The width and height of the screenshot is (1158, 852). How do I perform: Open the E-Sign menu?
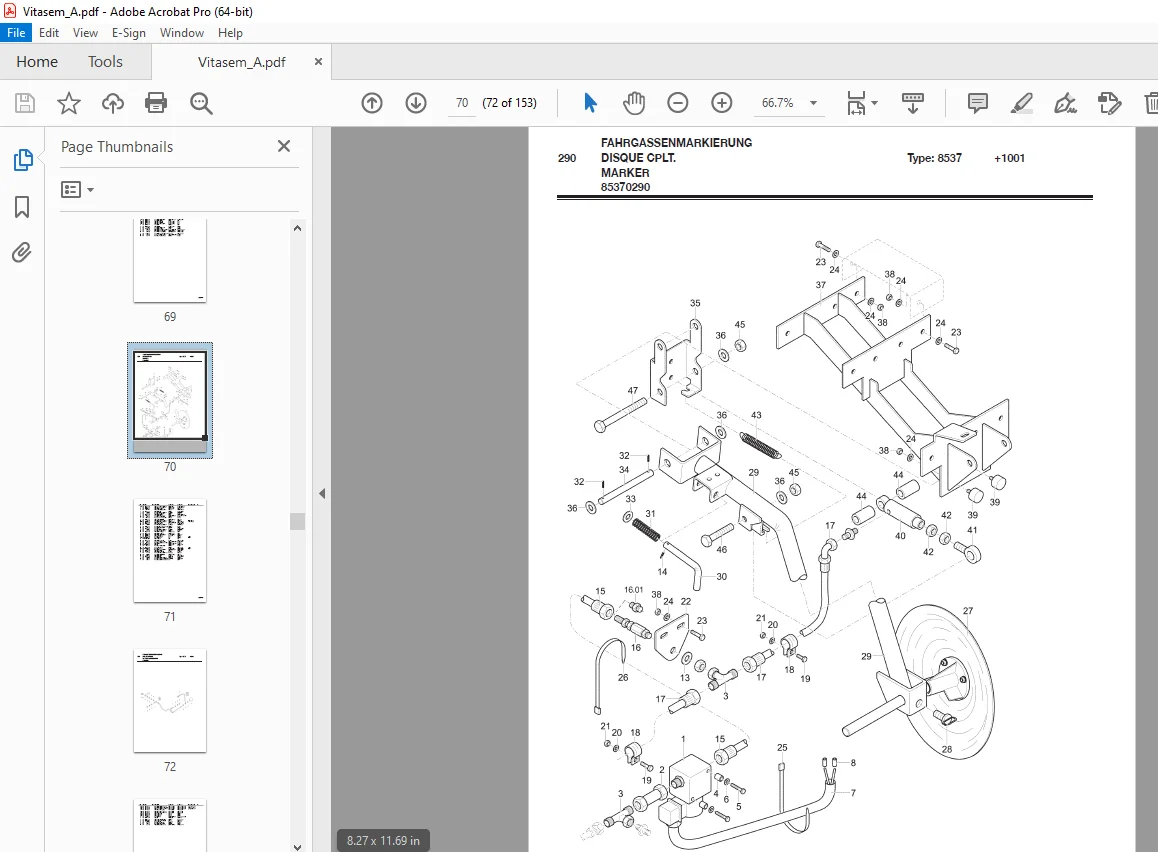point(129,32)
